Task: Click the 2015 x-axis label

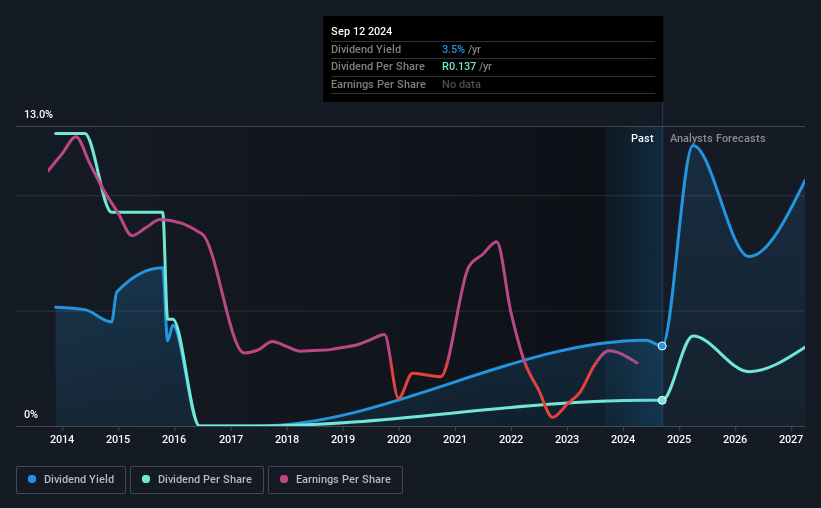Action: coord(118,439)
